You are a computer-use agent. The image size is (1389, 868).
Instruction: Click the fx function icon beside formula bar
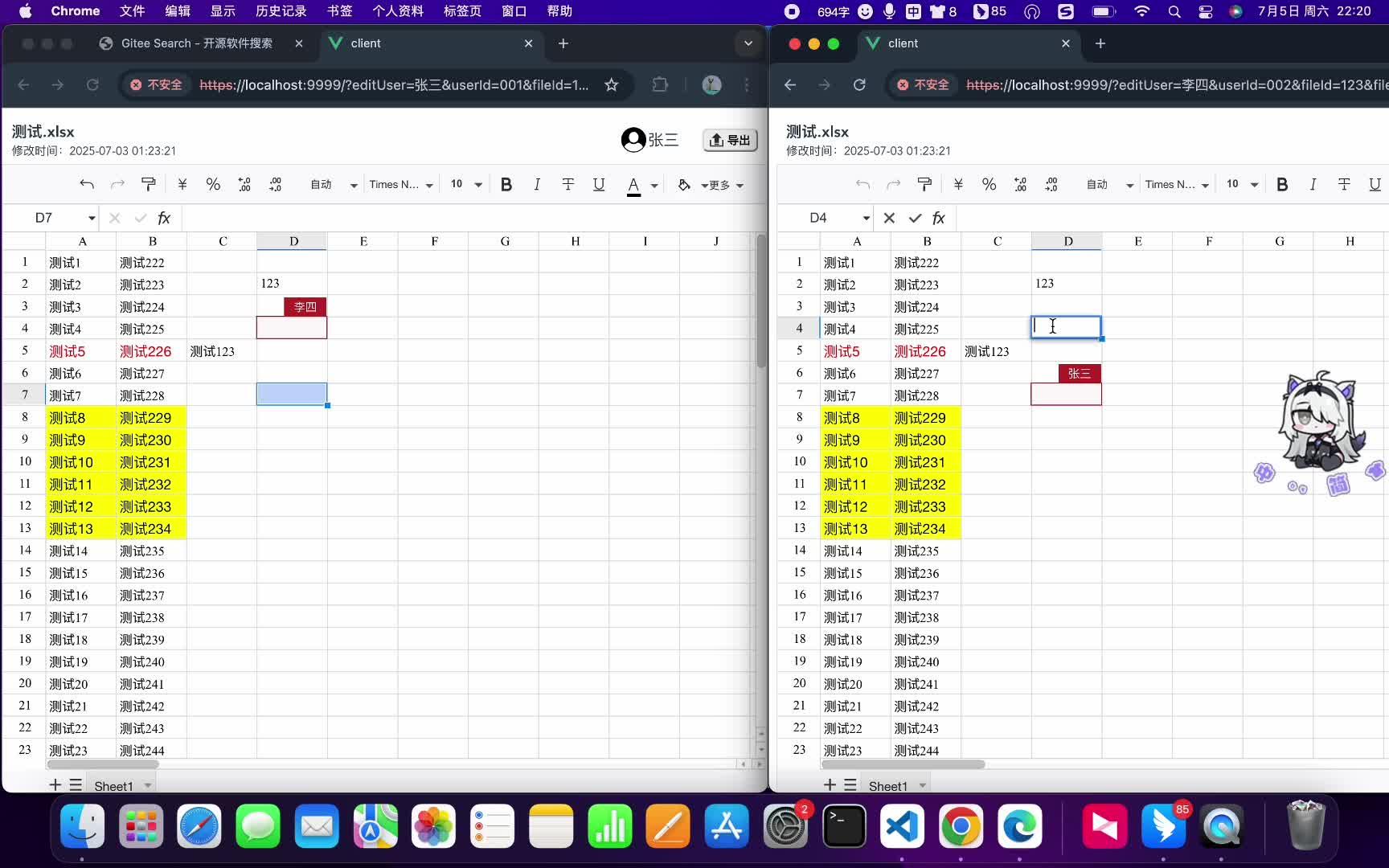[x=164, y=218]
